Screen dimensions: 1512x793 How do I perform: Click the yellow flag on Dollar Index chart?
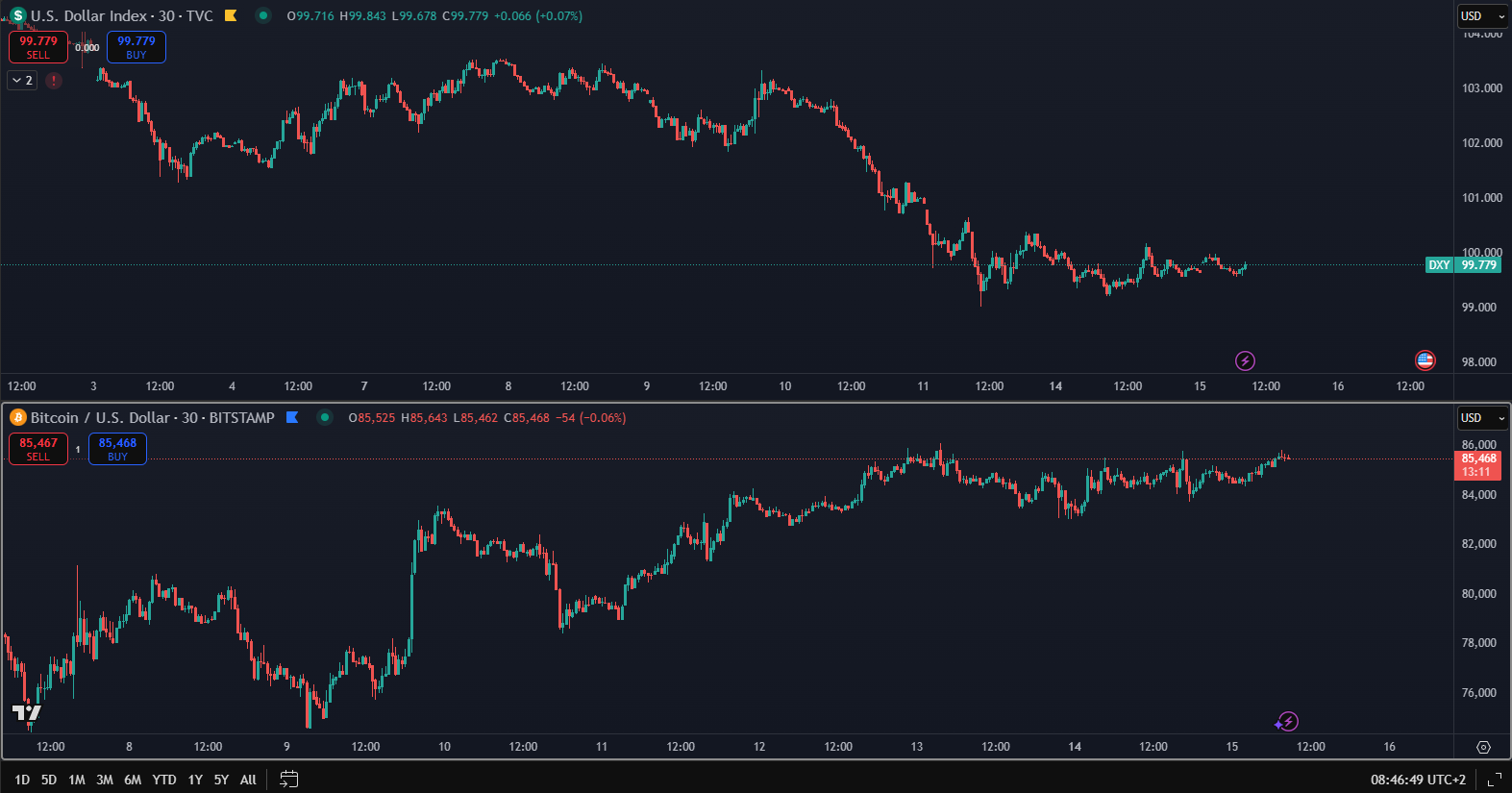pyautogui.click(x=231, y=15)
